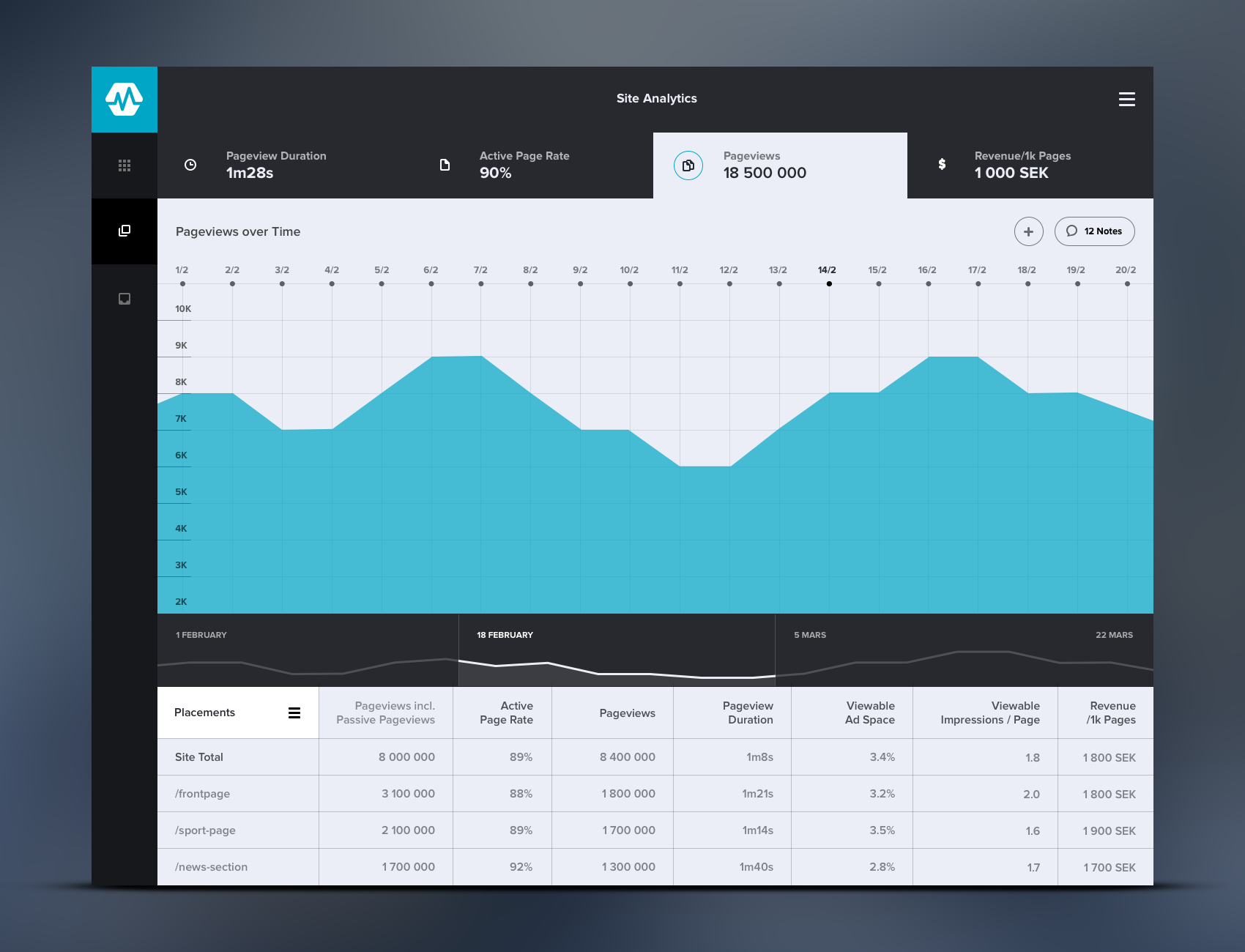Click the 18 February range in timeline
The image size is (1245, 952).
pos(616,650)
